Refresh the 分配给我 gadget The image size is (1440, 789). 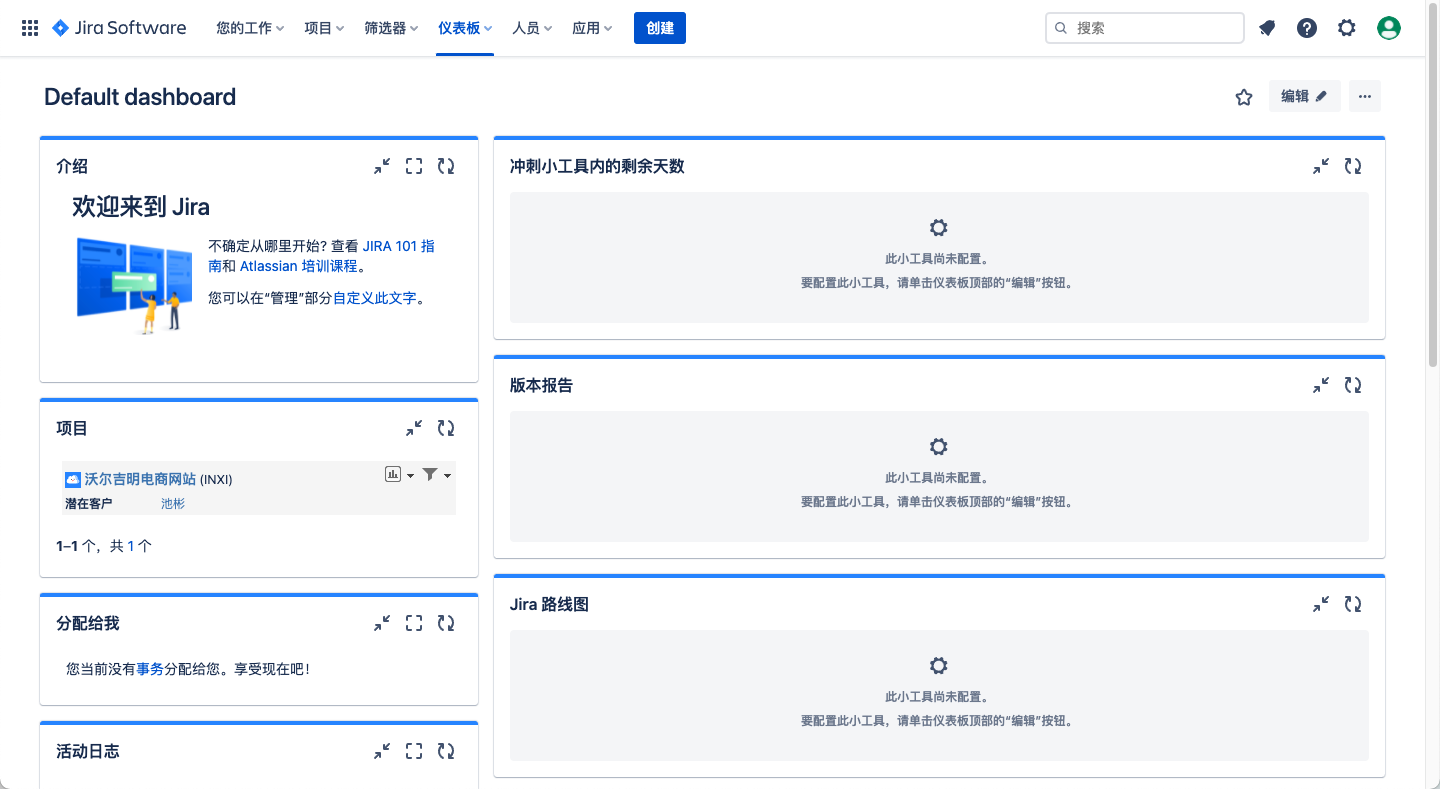click(446, 623)
